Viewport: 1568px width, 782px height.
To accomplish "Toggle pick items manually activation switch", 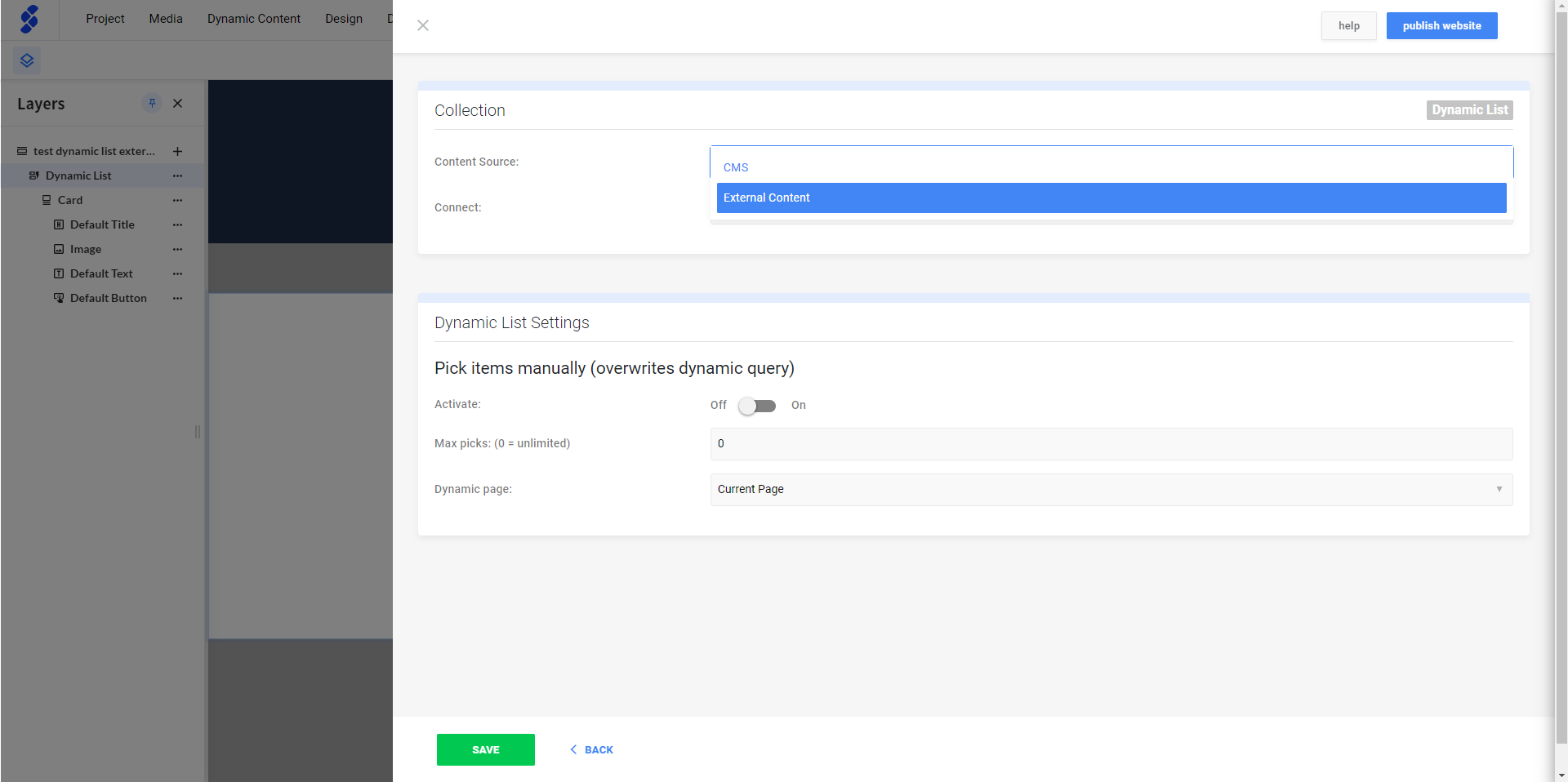I will coord(756,406).
